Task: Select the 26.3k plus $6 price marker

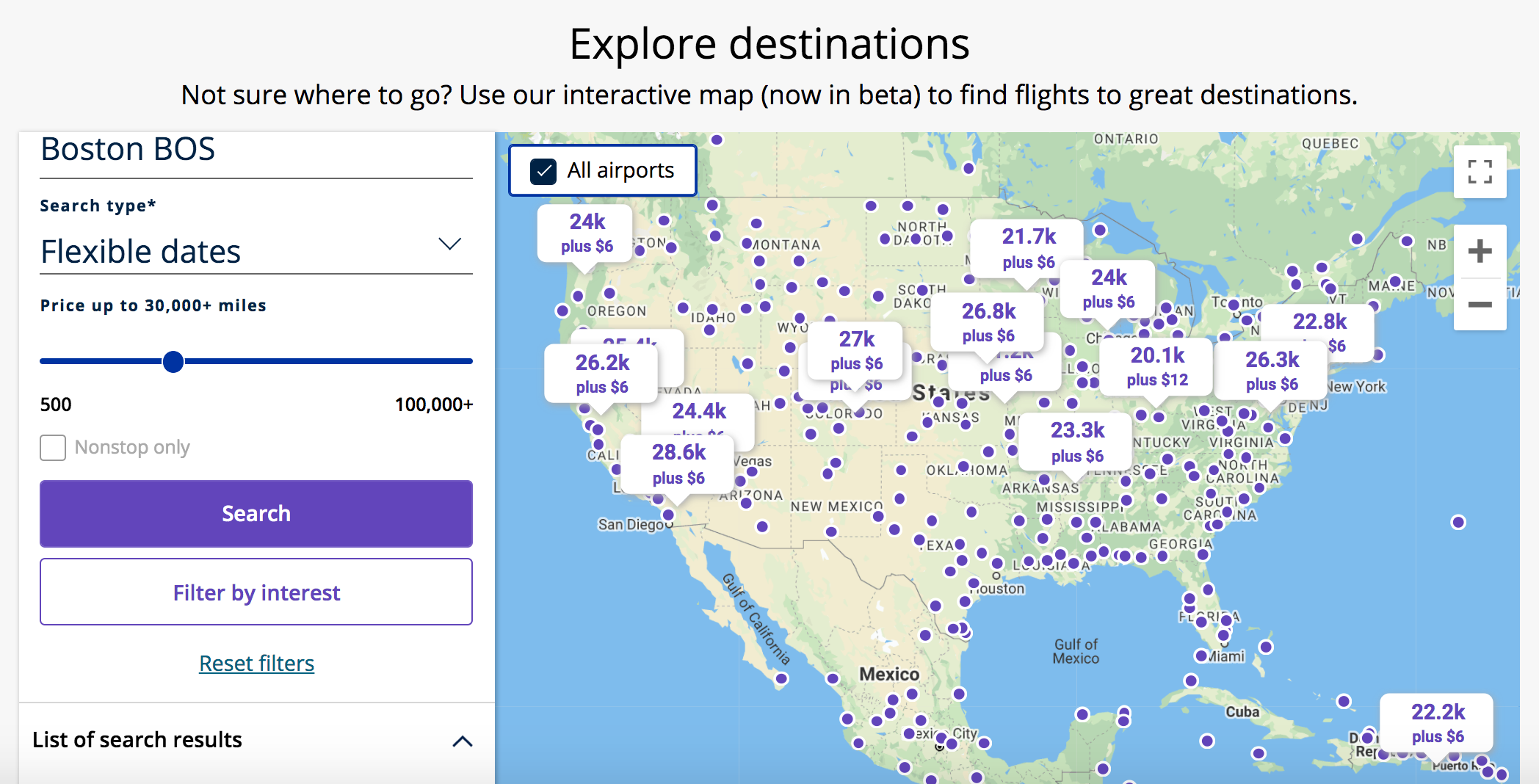Action: point(1272,371)
